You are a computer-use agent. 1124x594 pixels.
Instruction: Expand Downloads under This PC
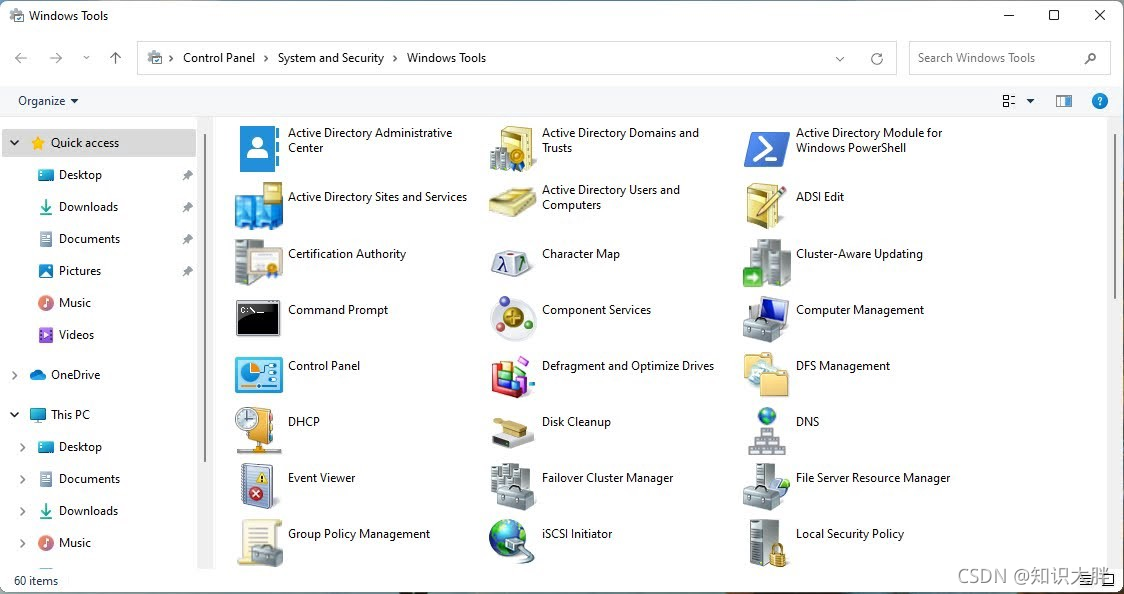[22, 511]
